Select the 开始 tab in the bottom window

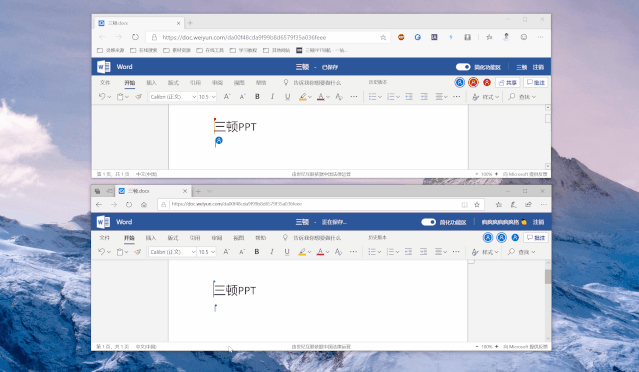[x=129, y=238]
